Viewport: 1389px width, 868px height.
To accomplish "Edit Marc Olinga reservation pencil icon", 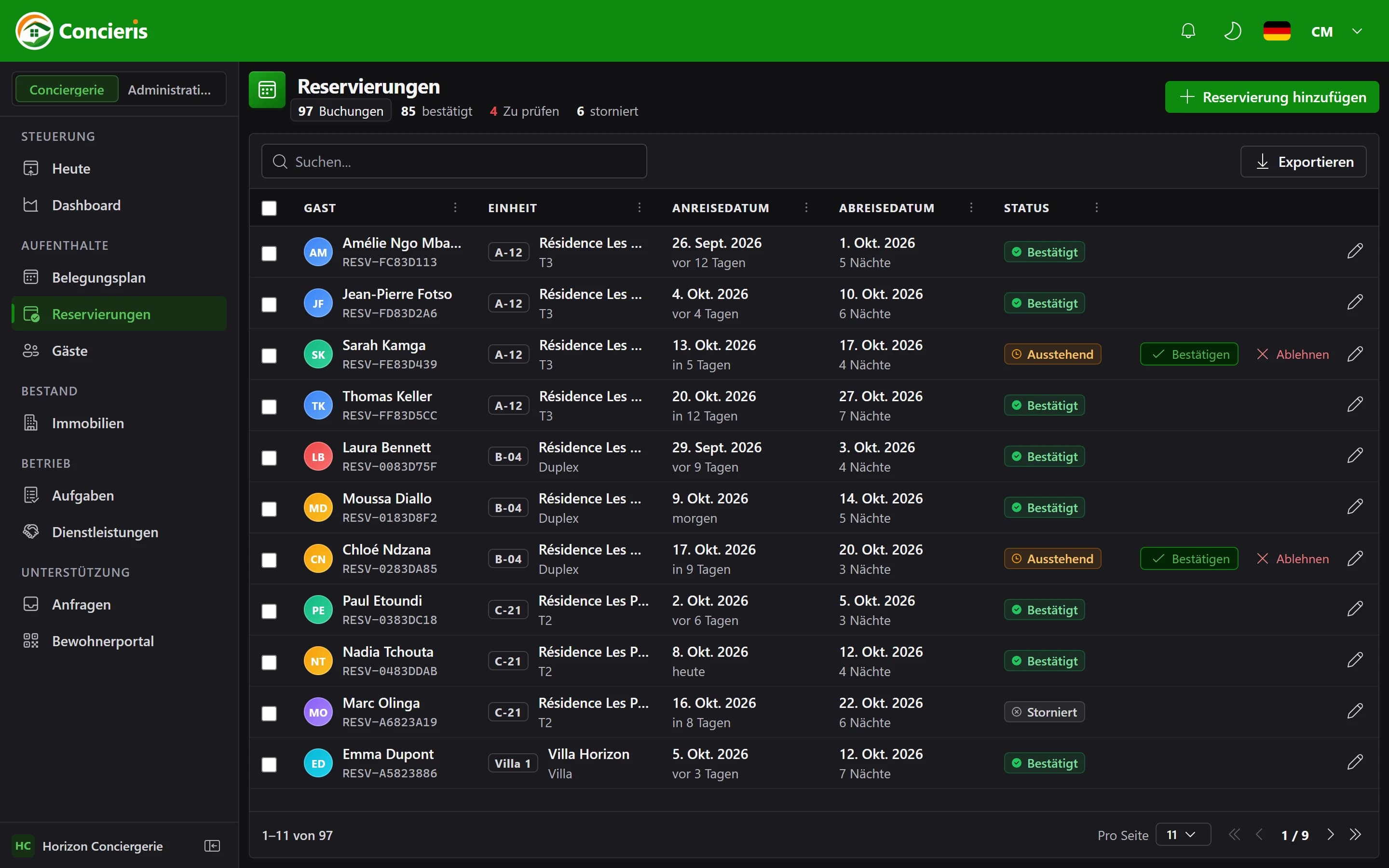I will (x=1355, y=711).
